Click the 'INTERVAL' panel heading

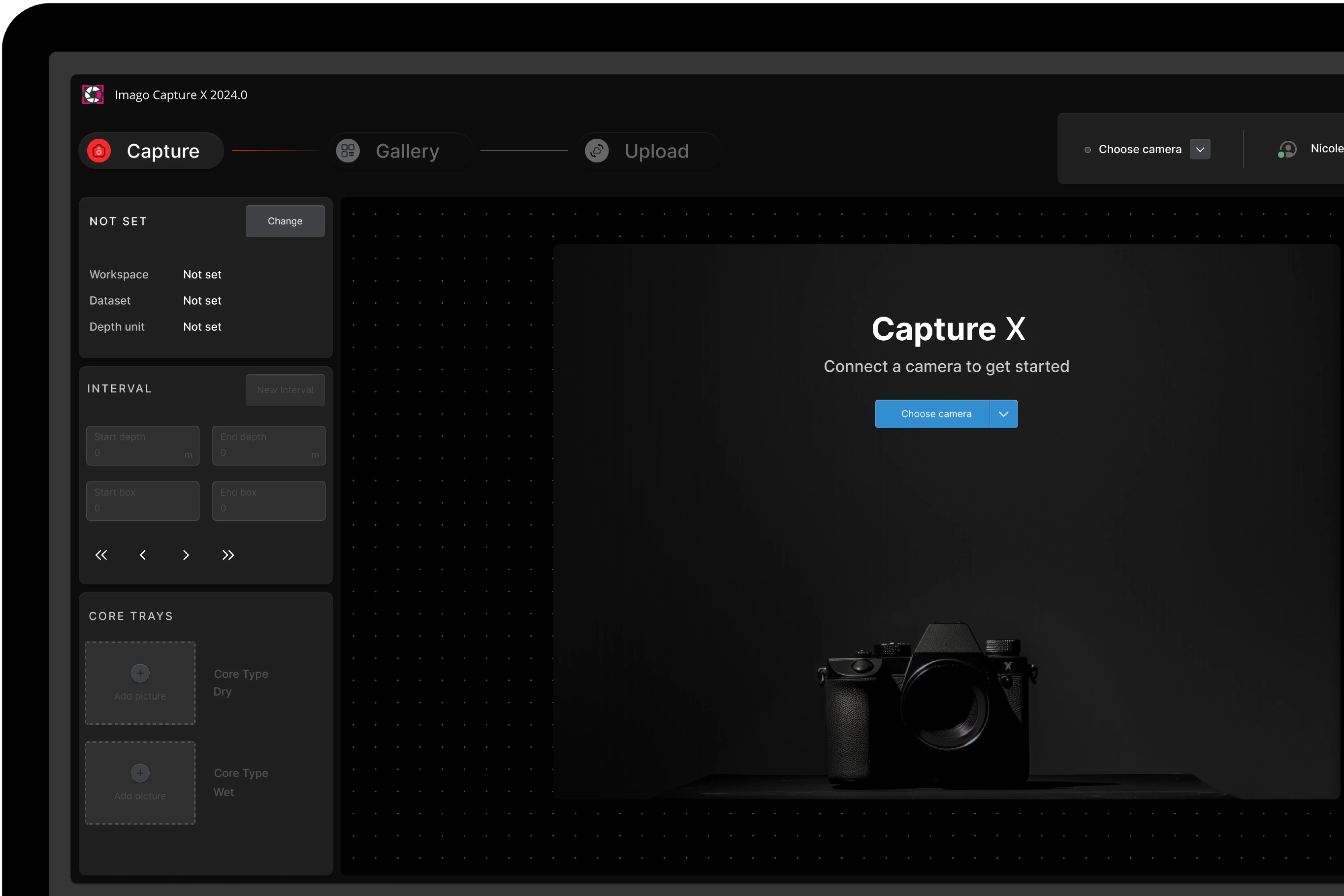(x=119, y=389)
